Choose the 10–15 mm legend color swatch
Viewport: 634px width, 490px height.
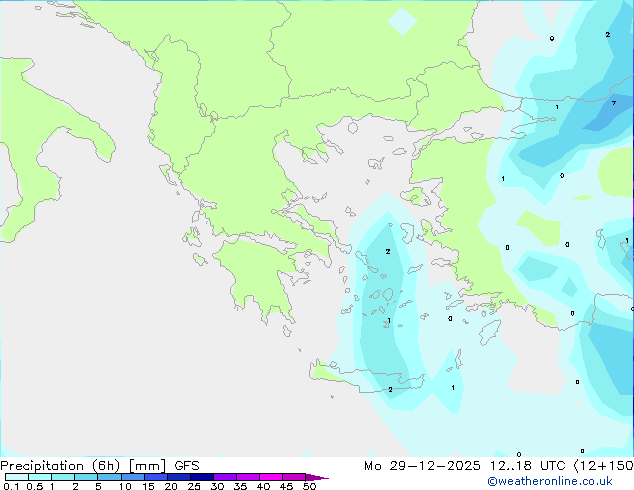pyautogui.click(x=133, y=477)
